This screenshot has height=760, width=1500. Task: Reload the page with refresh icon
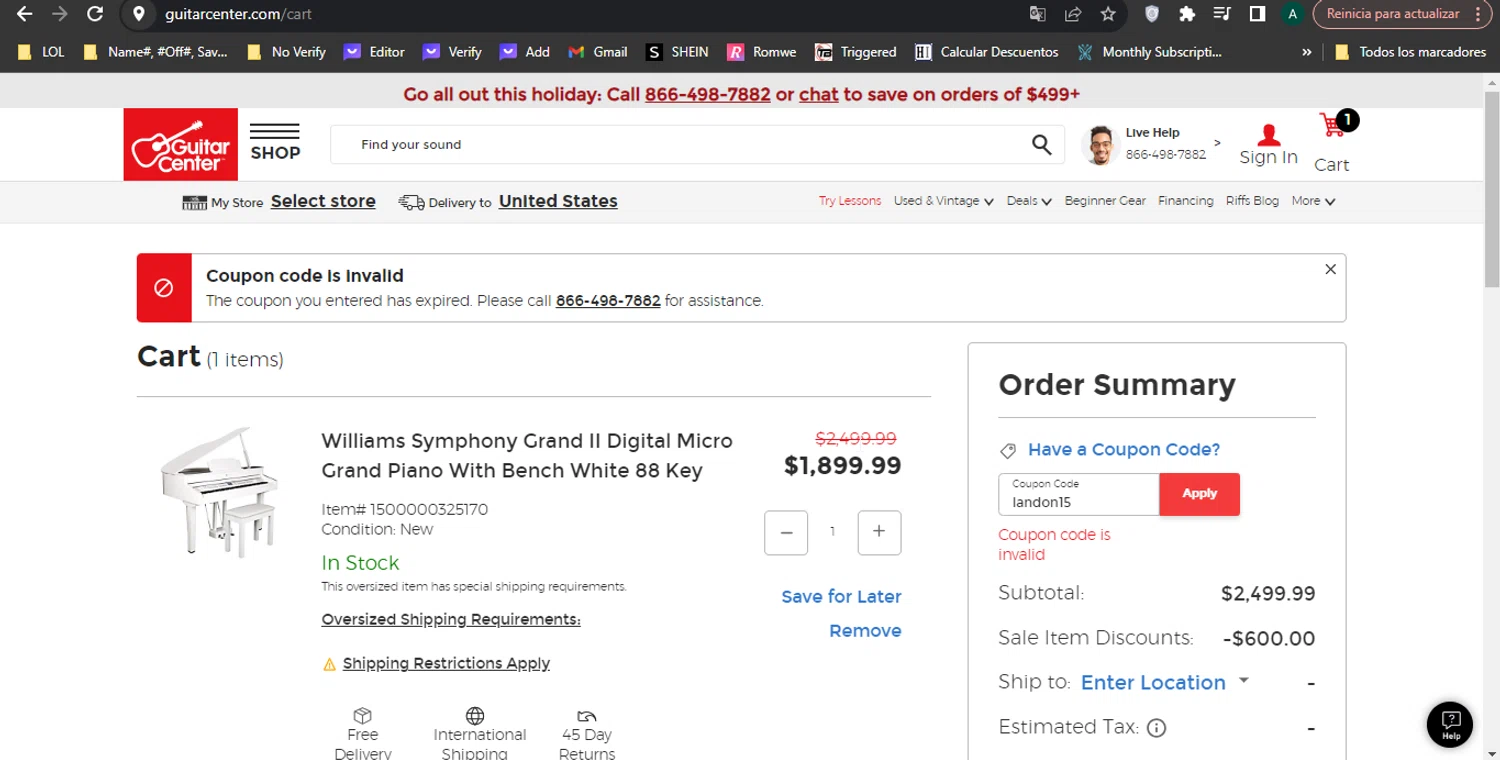coord(95,14)
